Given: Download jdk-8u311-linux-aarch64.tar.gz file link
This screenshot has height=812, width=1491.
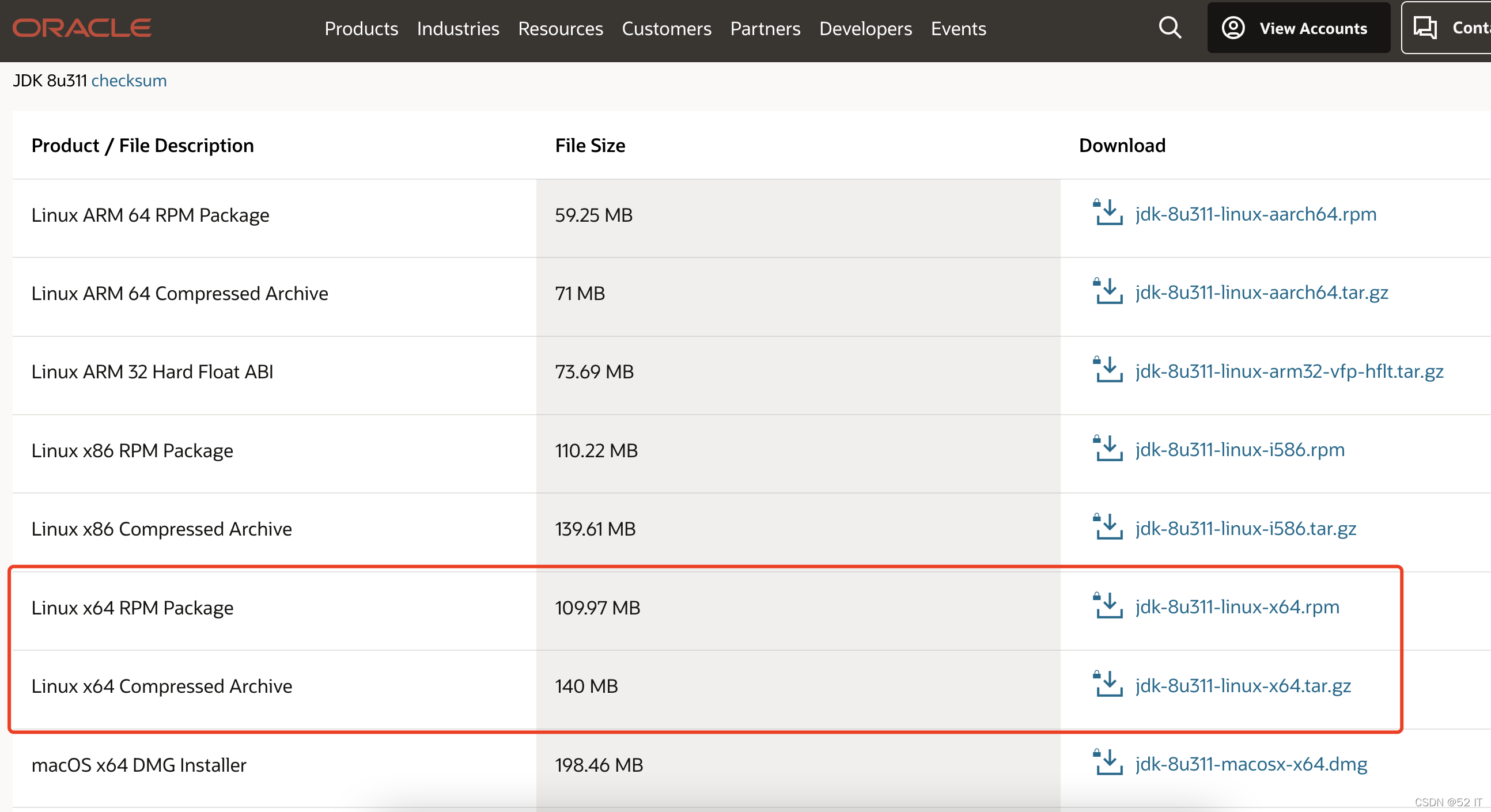Looking at the screenshot, I should tap(1261, 293).
